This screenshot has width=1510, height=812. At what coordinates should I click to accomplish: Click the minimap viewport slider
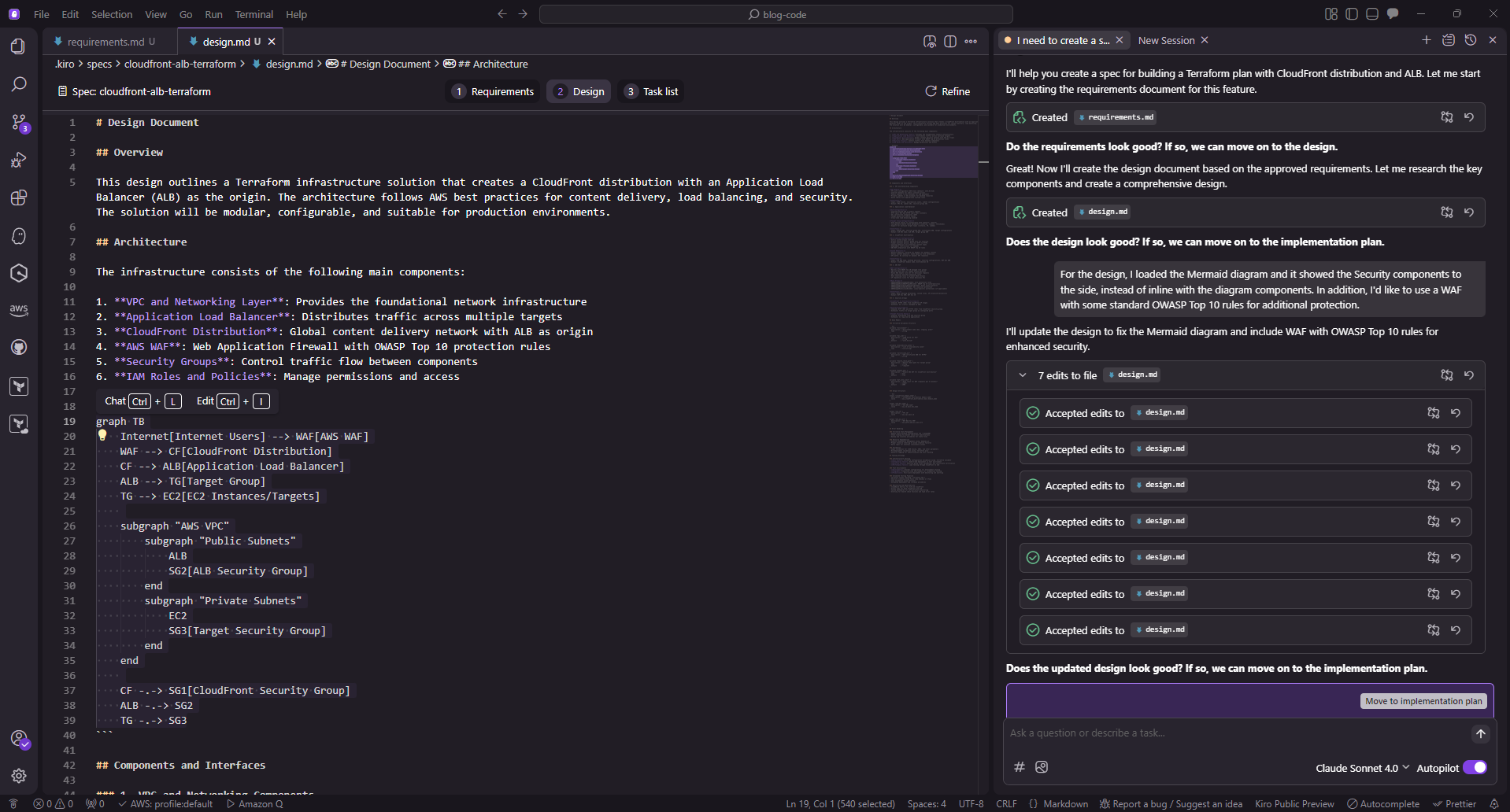click(934, 161)
